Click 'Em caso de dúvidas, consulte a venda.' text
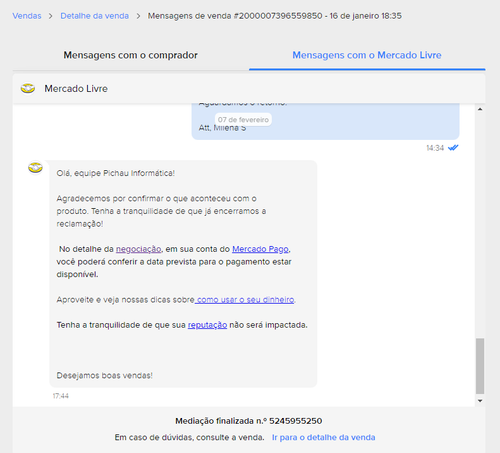 189,437
